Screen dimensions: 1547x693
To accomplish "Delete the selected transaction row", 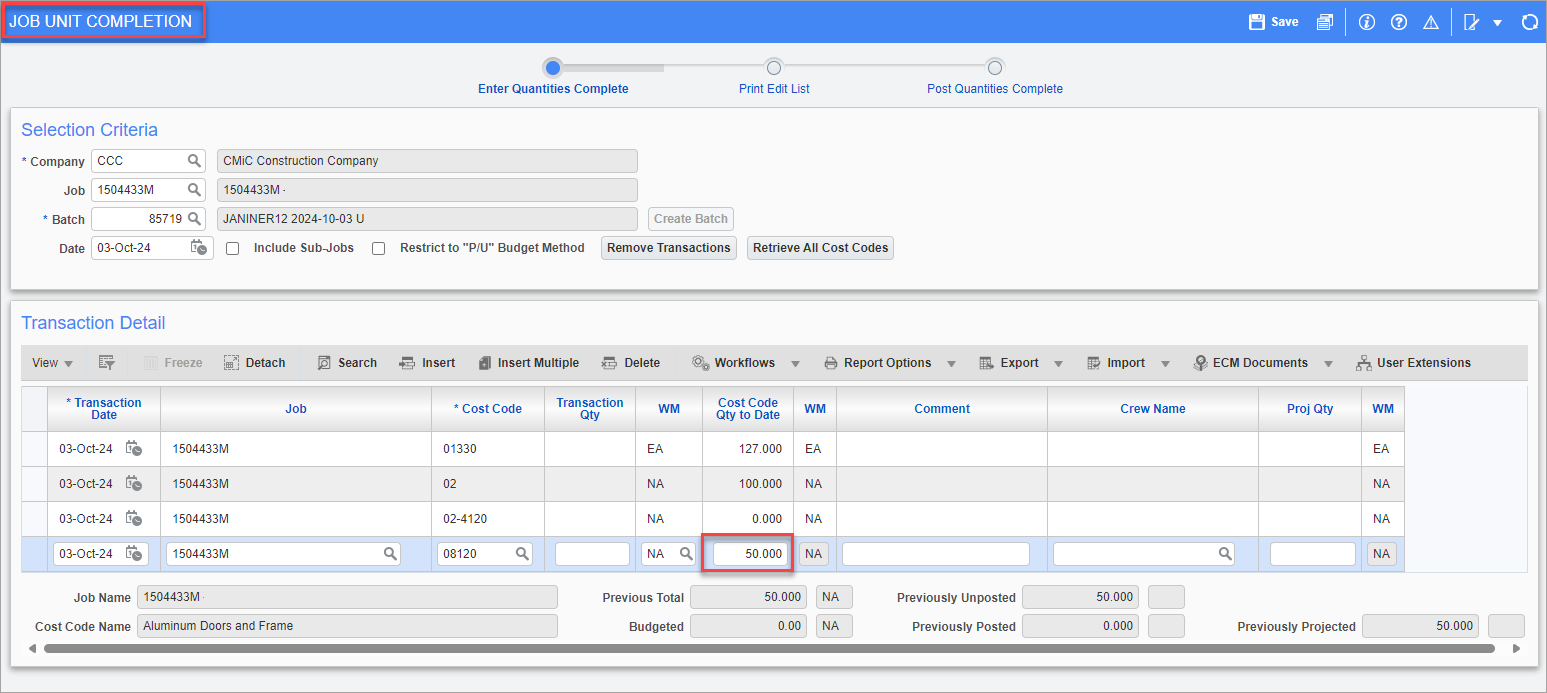I will coord(631,363).
